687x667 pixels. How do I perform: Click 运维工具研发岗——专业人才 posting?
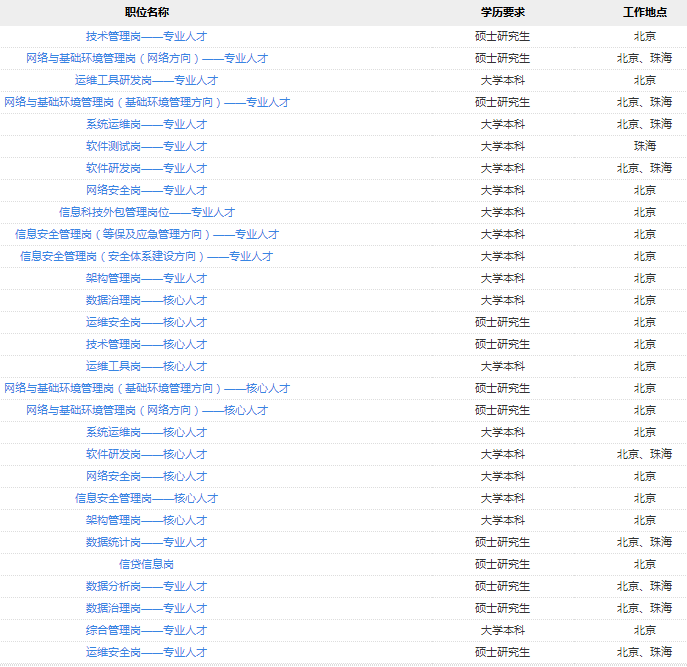(146, 80)
